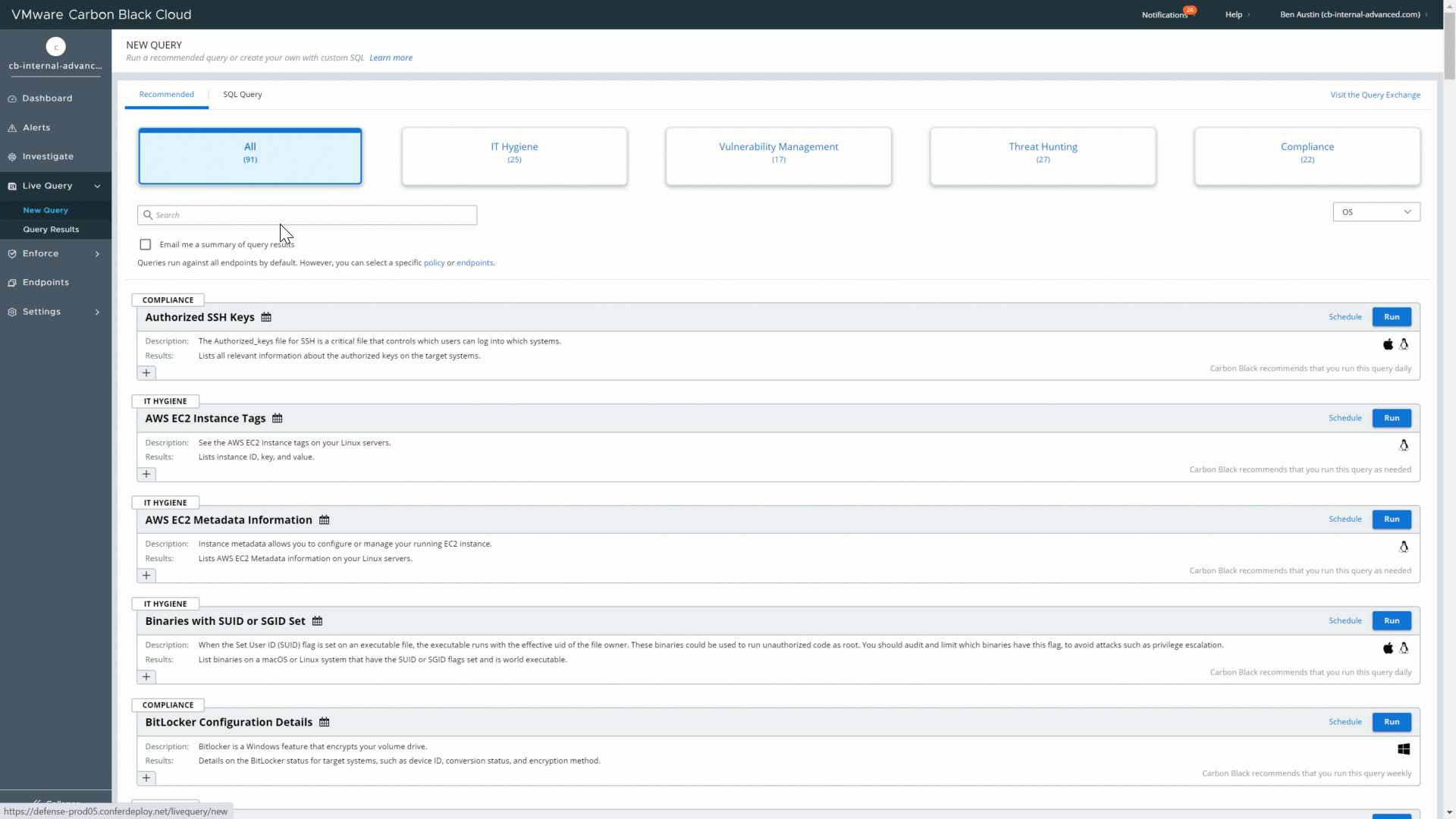Switch to the Recommended tab
The image size is (1456, 819).
point(166,95)
